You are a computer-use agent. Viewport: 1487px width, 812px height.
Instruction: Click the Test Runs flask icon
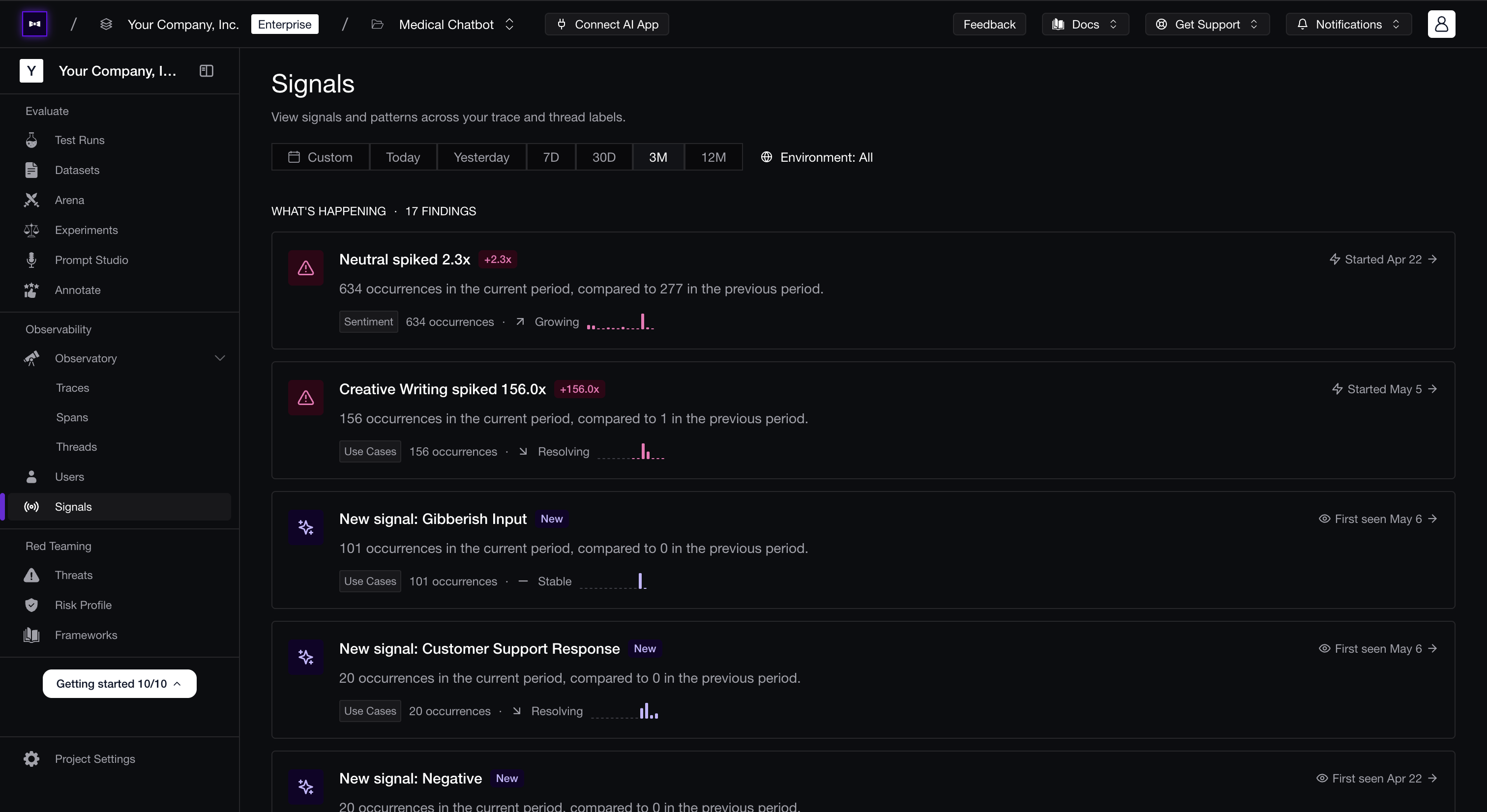[x=32, y=140]
